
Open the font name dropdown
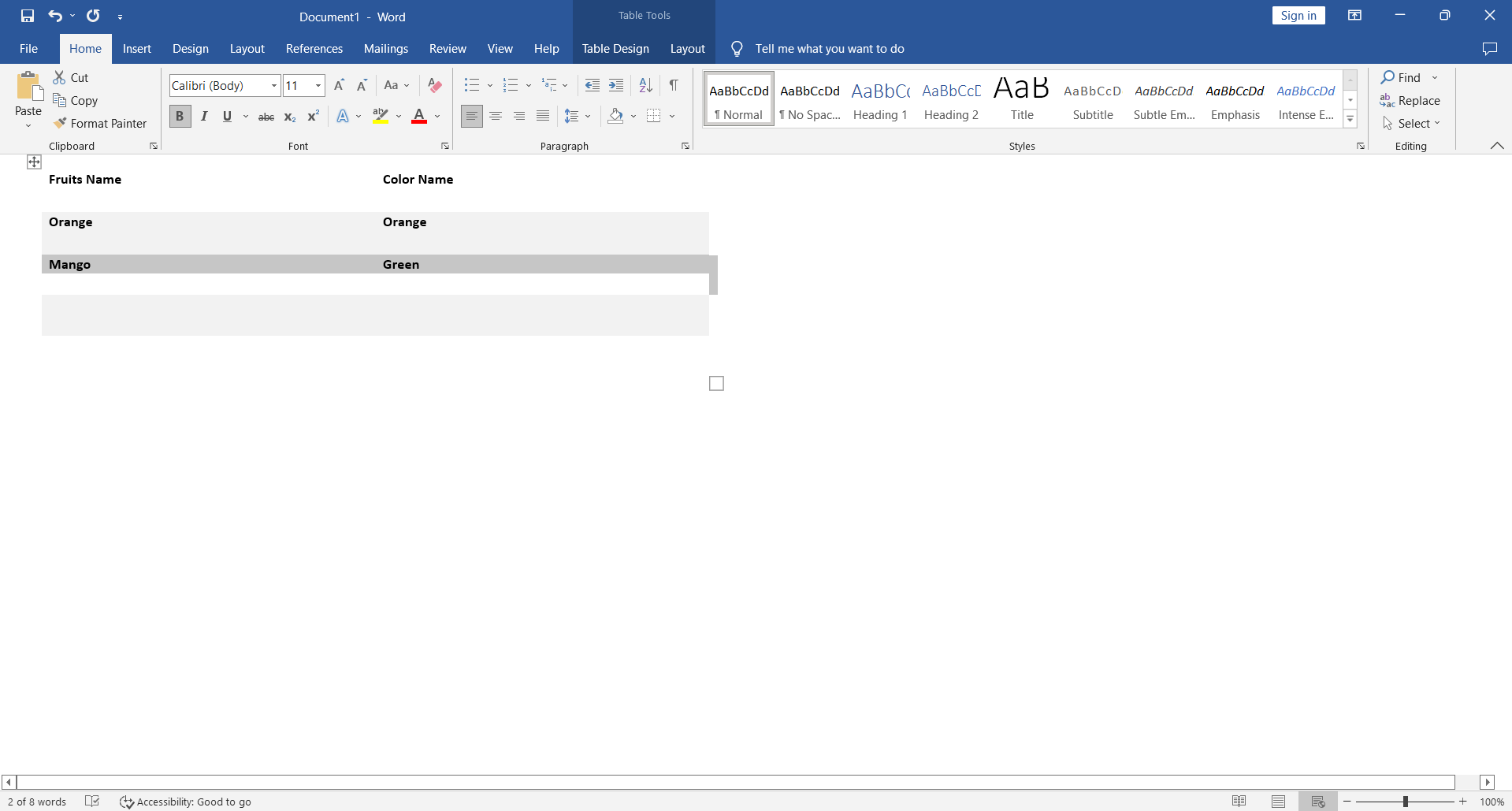pos(273,85)
